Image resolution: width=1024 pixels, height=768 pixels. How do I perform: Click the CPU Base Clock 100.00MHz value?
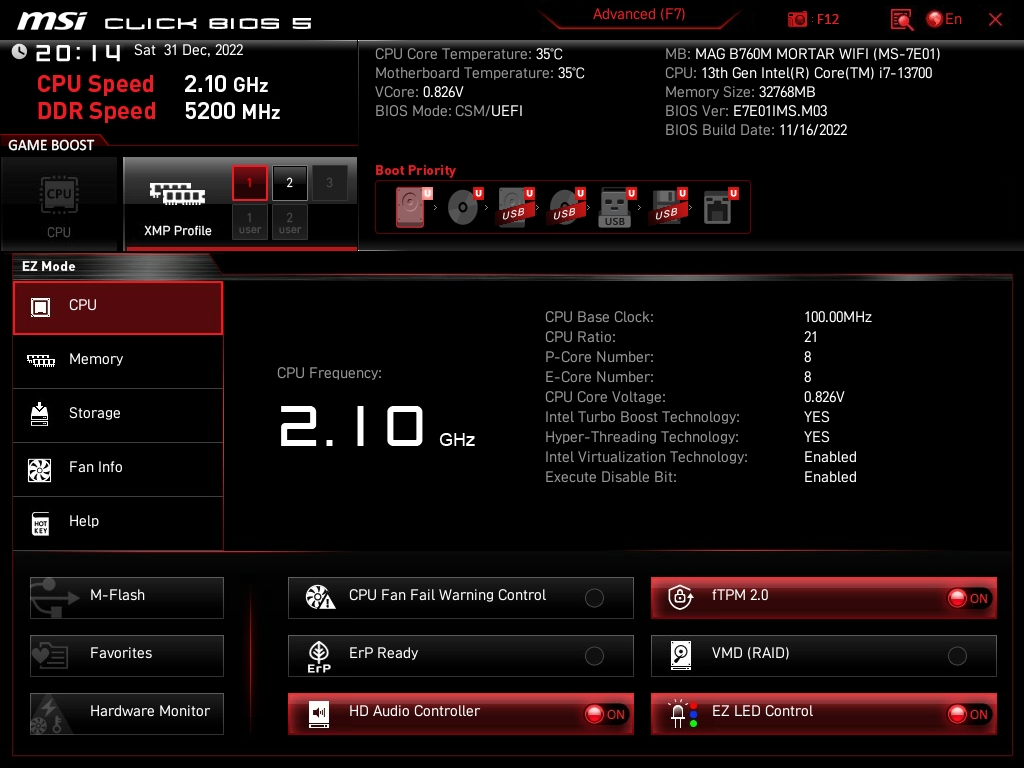(x=838, y=317)
